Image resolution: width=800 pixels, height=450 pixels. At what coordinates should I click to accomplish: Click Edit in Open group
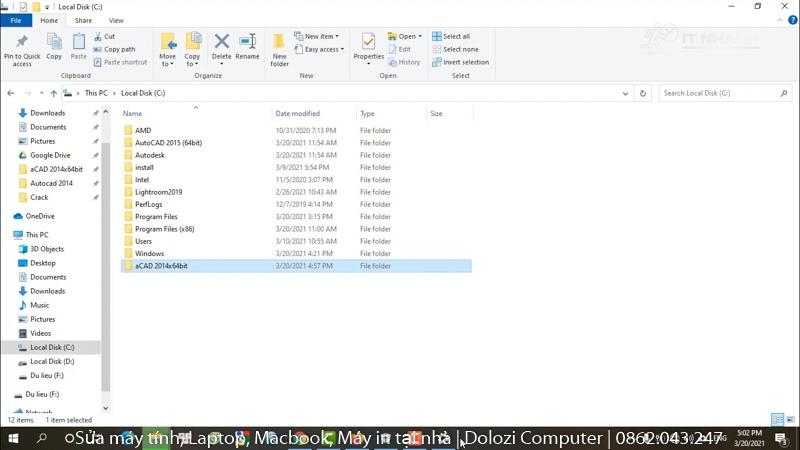(x=399, y=49)
